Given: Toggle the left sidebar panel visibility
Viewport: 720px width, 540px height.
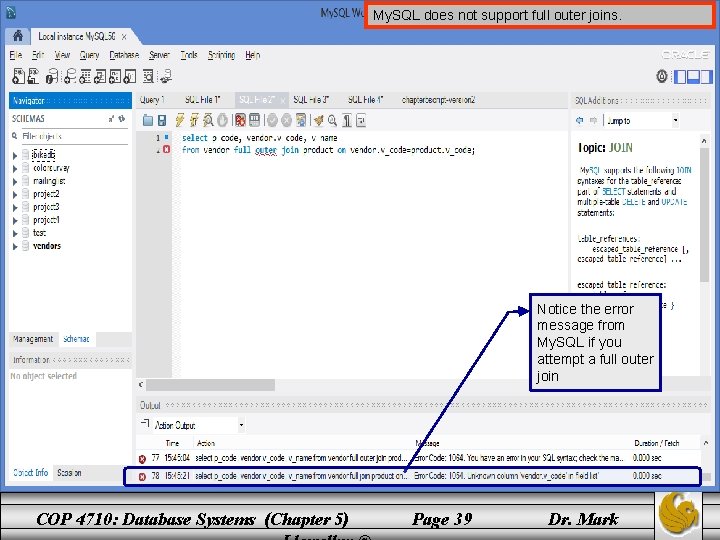Looking at the screenshot, I should pyautogui.click(x=680, y=77).
